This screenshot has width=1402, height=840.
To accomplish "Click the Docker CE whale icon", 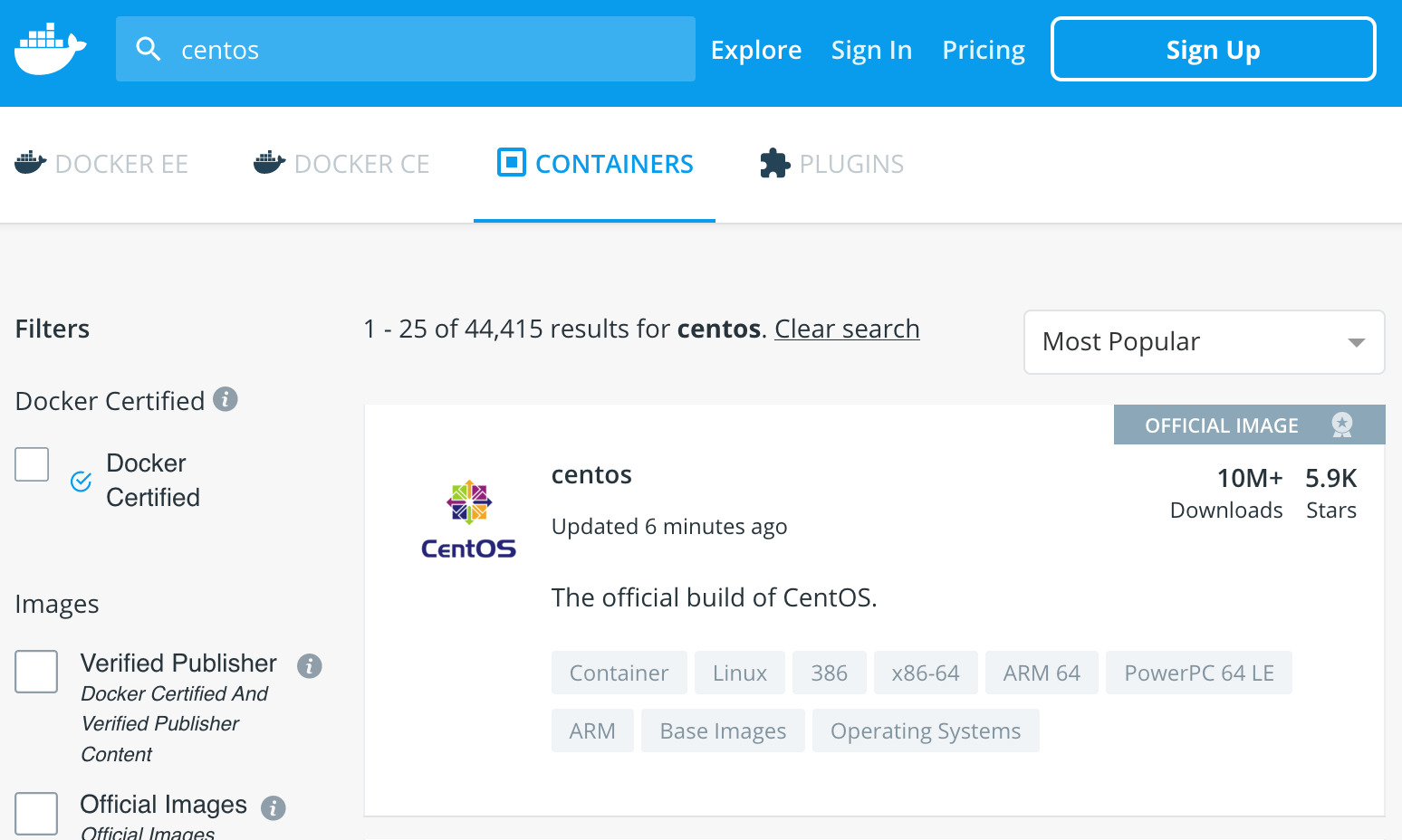I will 270,163.
